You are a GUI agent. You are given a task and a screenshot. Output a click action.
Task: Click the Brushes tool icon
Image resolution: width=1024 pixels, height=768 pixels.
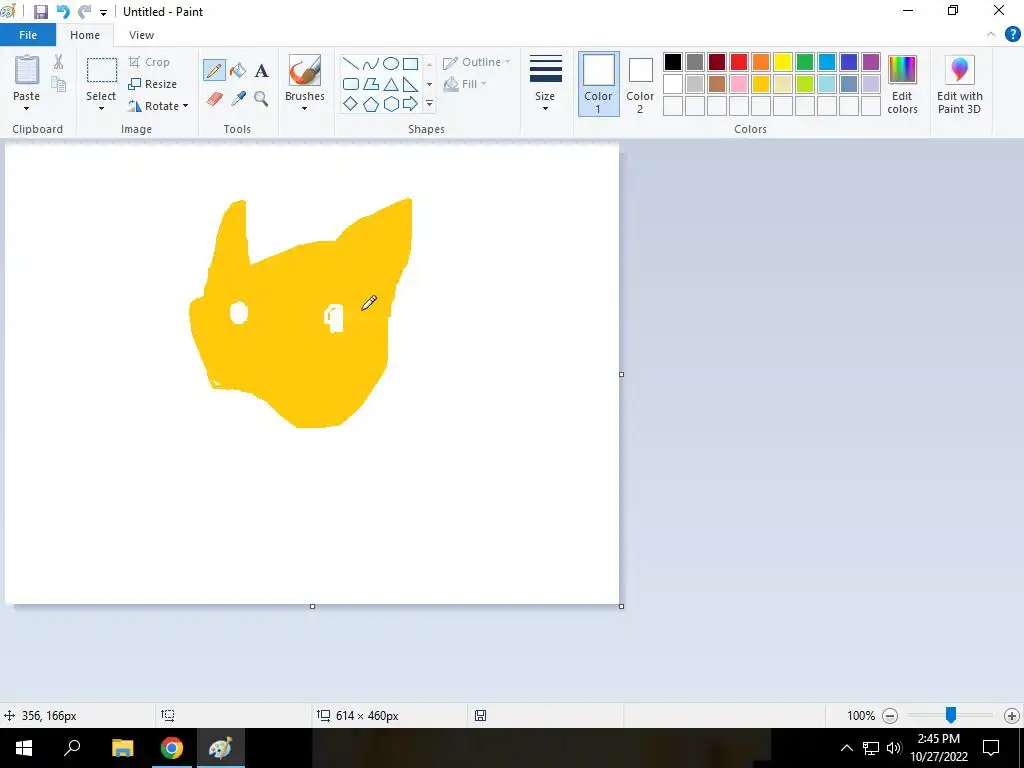coord(304,70)
